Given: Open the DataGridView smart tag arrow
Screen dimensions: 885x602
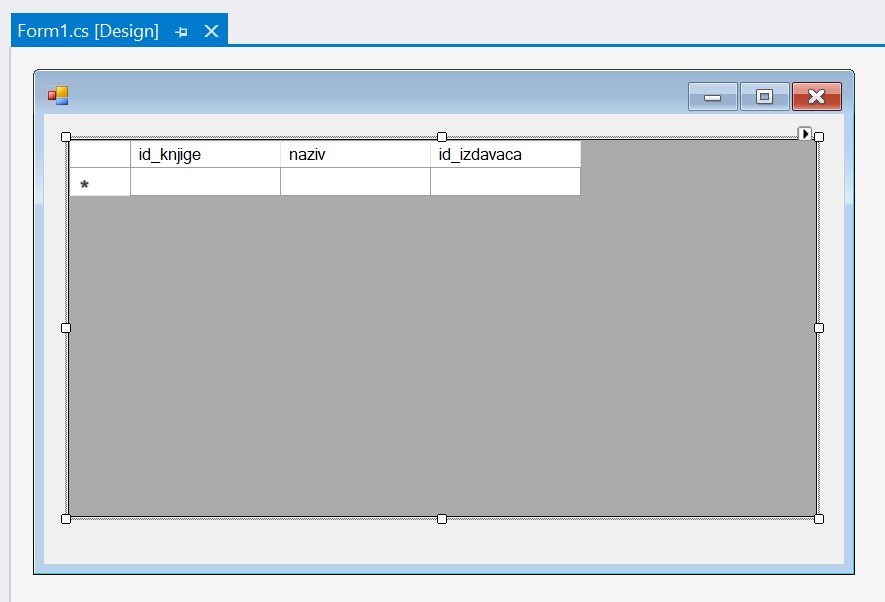Looking at the screenshot, I should 805,134.
